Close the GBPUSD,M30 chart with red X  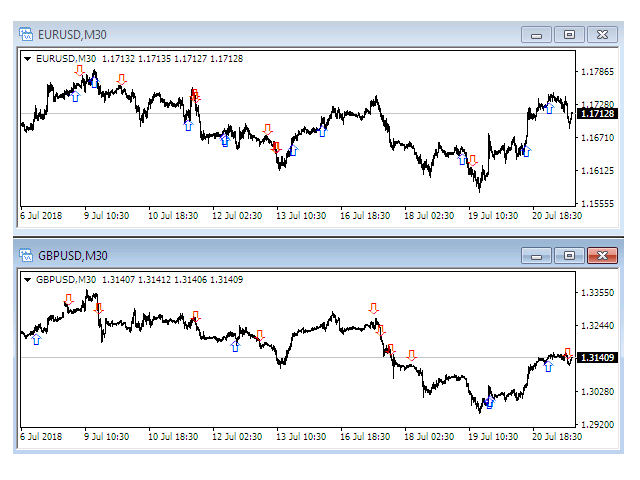[x=602, y=256]
